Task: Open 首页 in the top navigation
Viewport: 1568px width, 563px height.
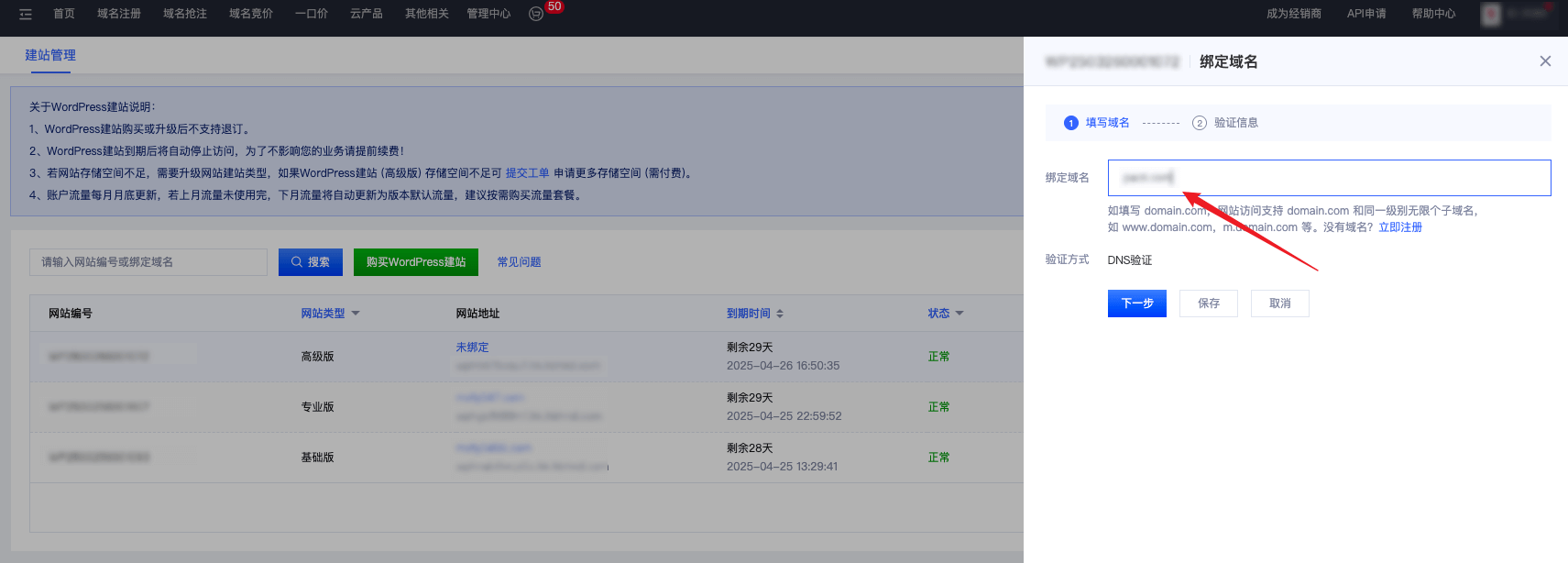Action: [64, 14]
